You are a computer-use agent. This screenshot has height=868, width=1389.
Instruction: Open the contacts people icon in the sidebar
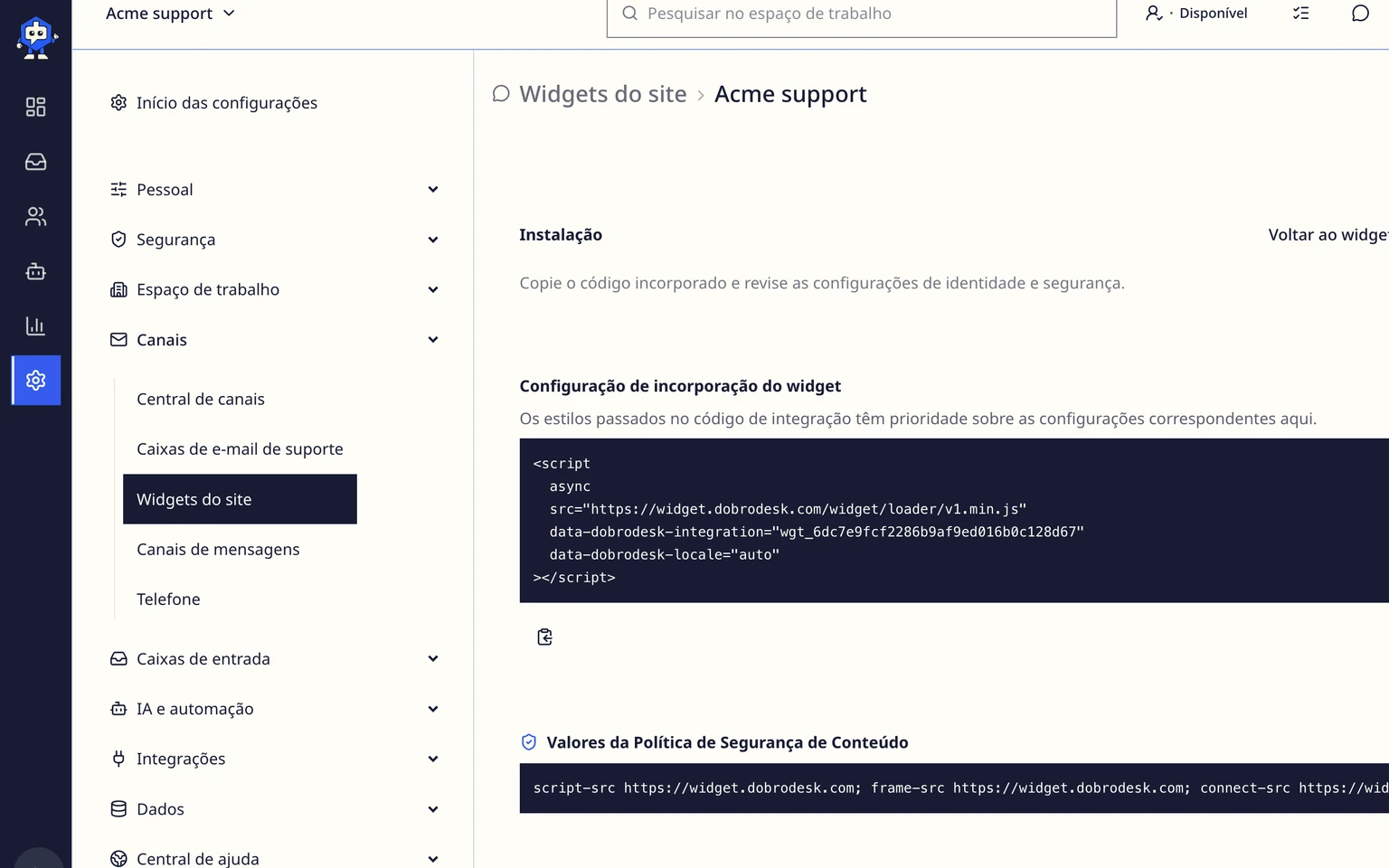[x=35, y=216]
